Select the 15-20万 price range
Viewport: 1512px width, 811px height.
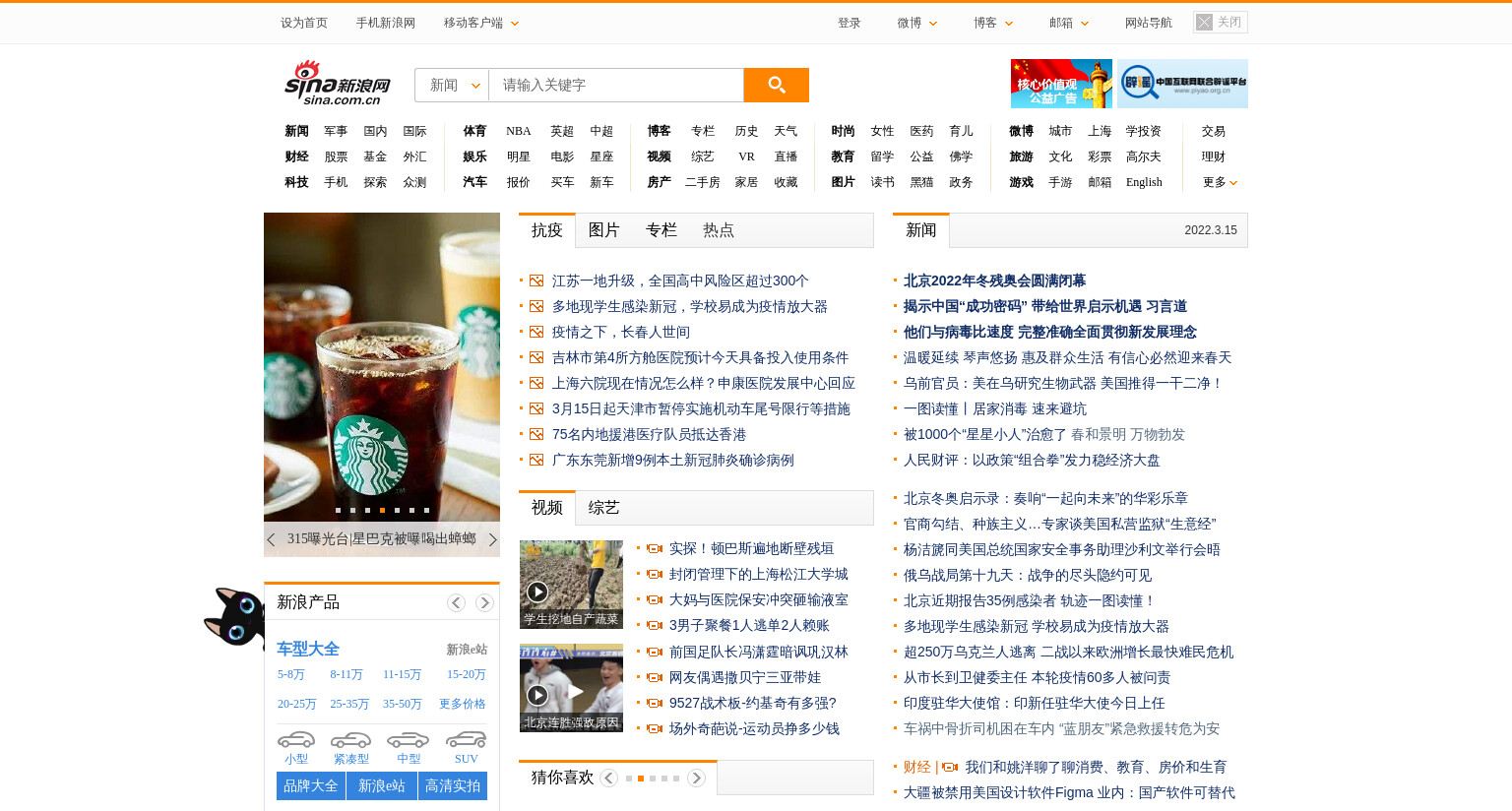tap(467, 674)
